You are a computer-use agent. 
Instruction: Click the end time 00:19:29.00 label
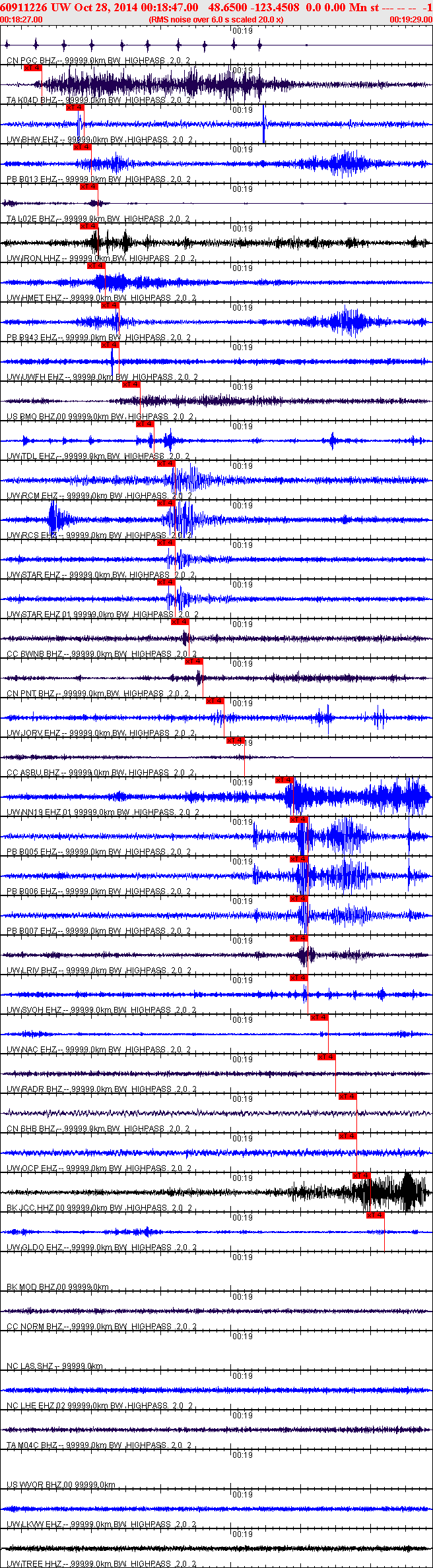(411, 20)
